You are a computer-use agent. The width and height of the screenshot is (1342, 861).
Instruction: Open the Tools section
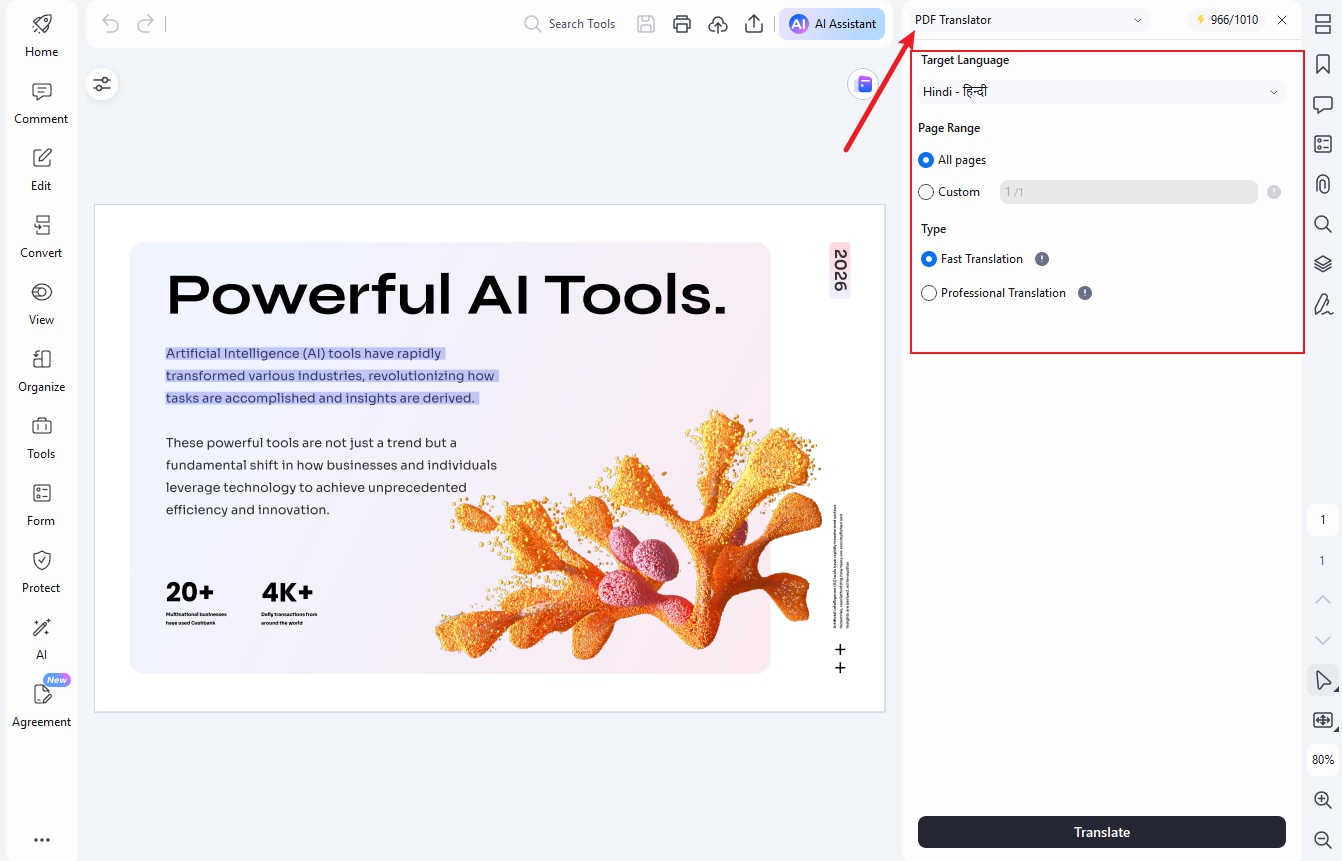pos(41,438)
